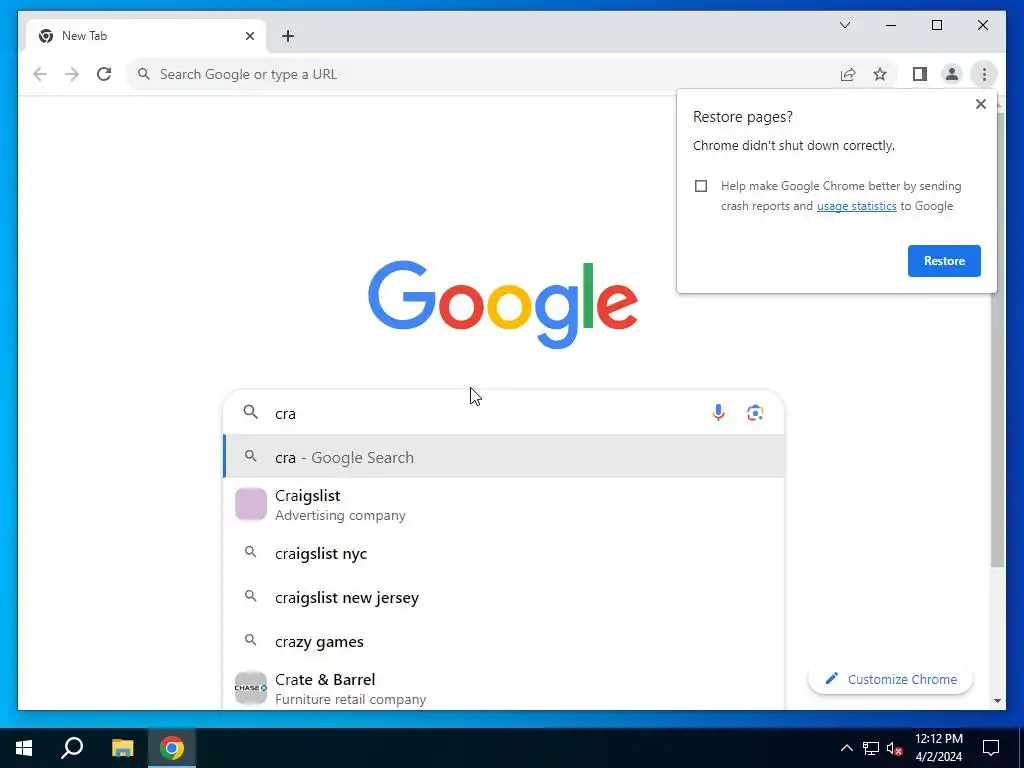
Task: Click Customize Chrome button
Action: [x=890, y=679]
